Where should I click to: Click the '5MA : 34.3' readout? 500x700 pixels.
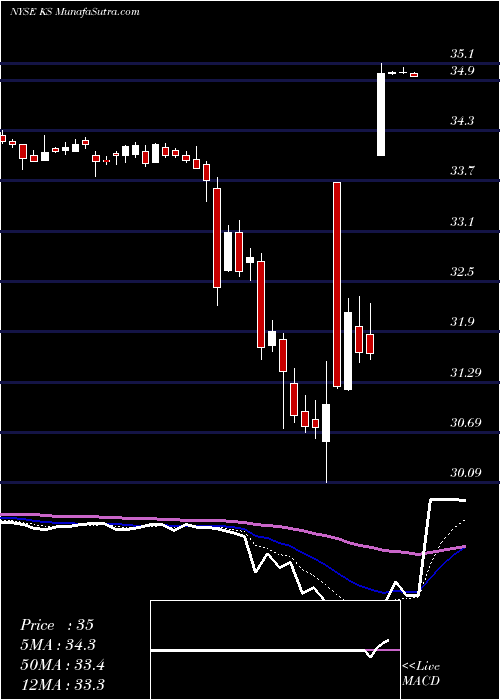tap(58, 645)
